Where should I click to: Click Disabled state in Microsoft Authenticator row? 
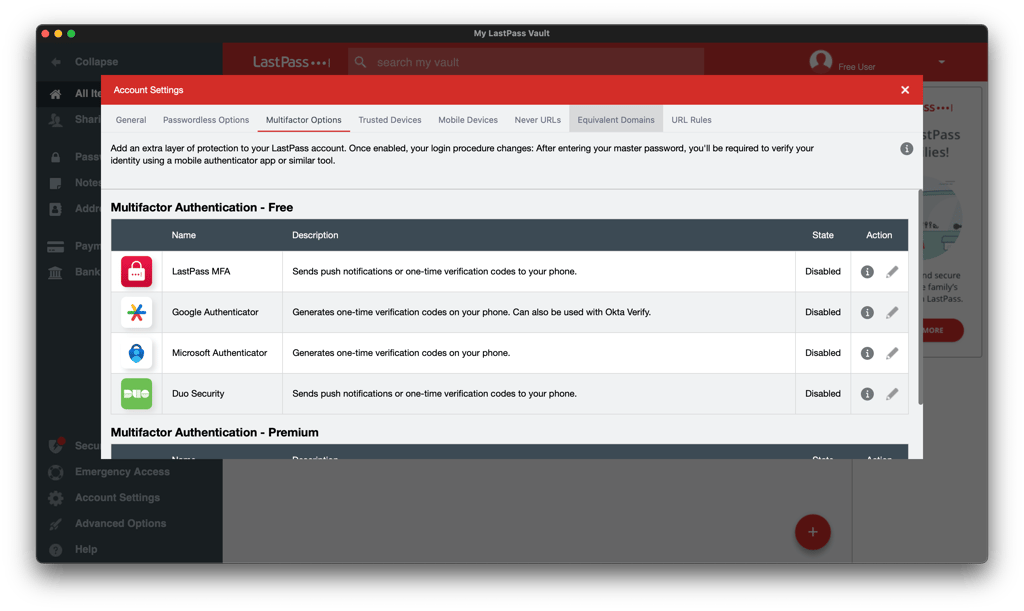(823, 352)
